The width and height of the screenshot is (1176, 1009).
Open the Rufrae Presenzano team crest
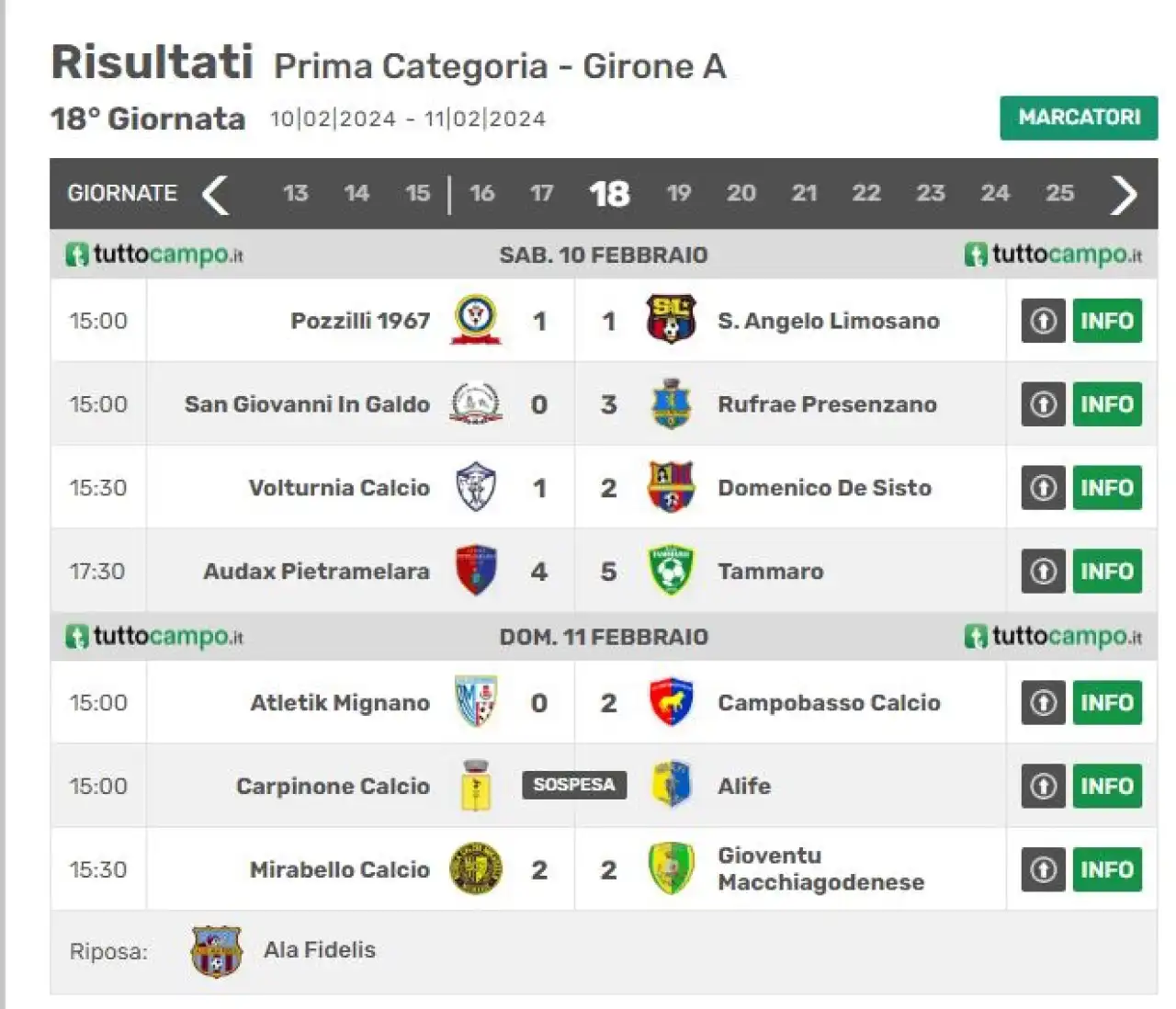point(672,404)
